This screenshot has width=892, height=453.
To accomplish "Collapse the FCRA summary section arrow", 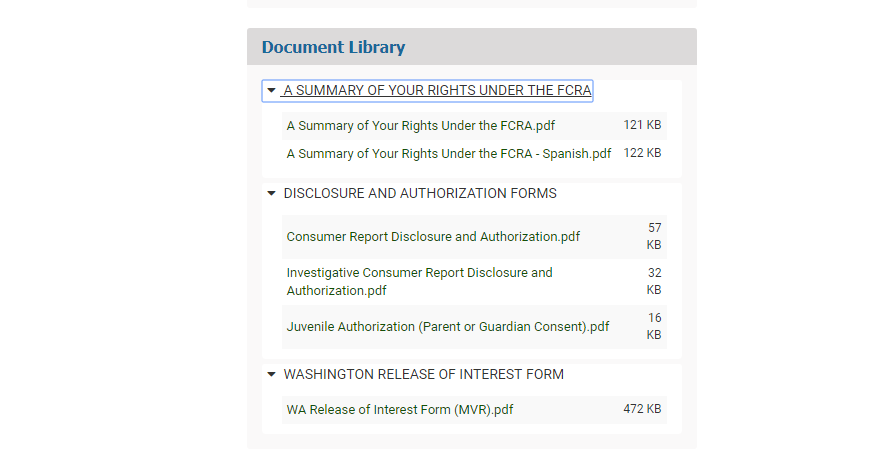I will click(x=271, y=91).
